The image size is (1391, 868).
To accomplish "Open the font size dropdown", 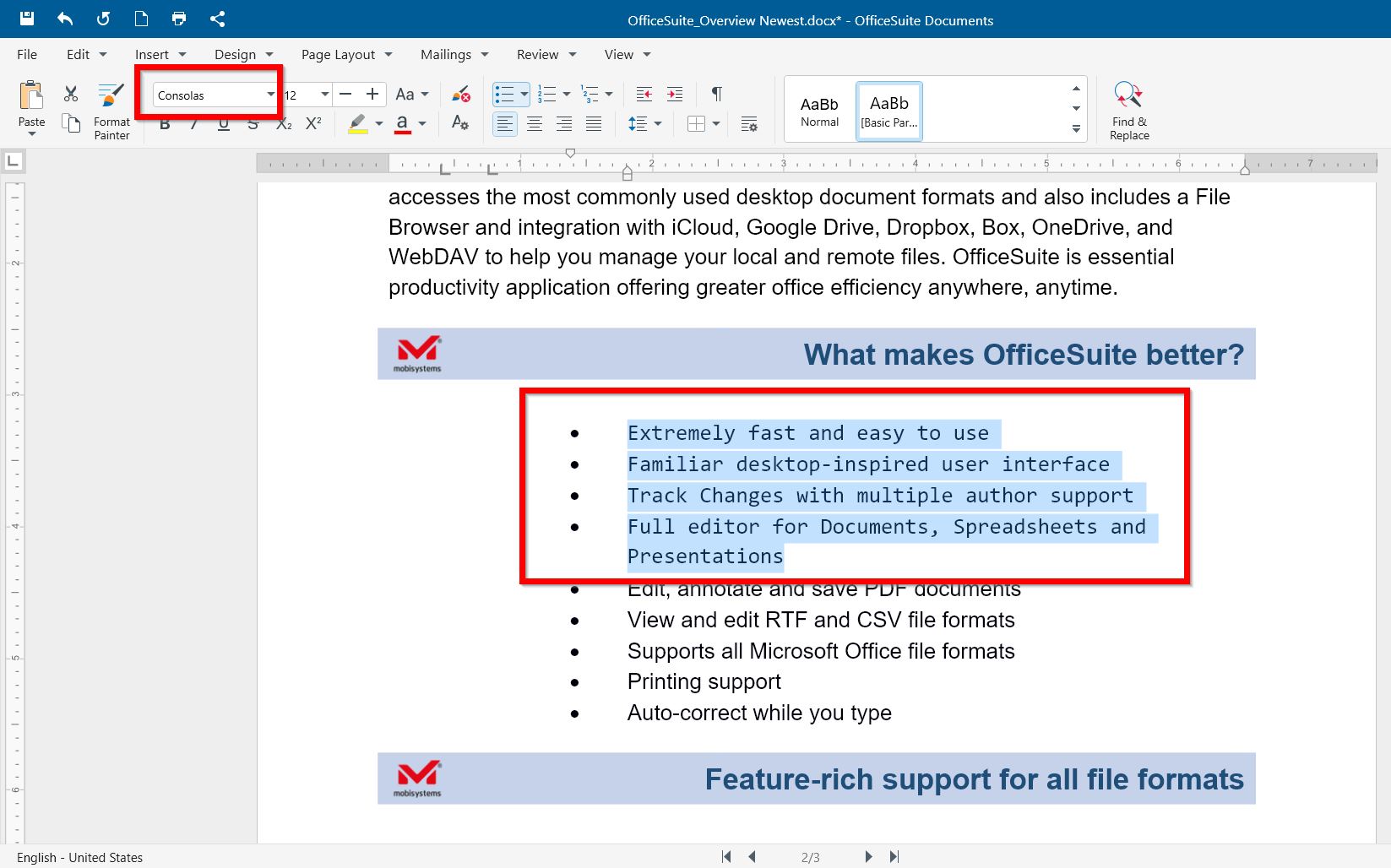I will click(325, 95).
